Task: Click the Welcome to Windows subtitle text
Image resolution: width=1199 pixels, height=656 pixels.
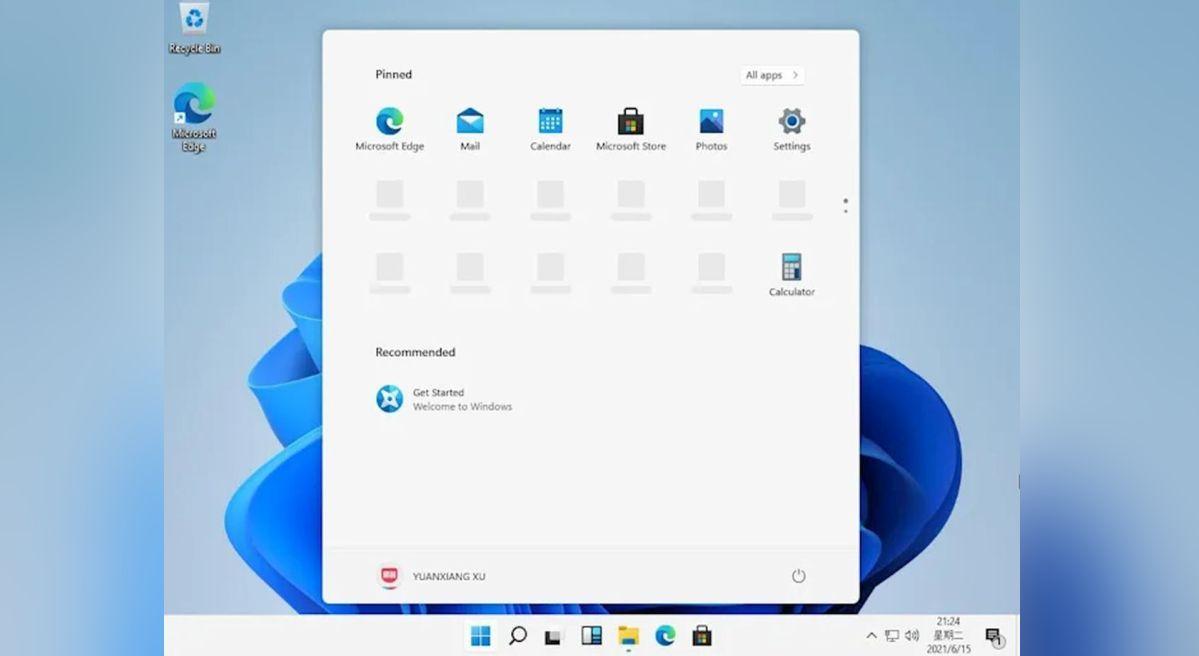Action: (x=463, y=407)
